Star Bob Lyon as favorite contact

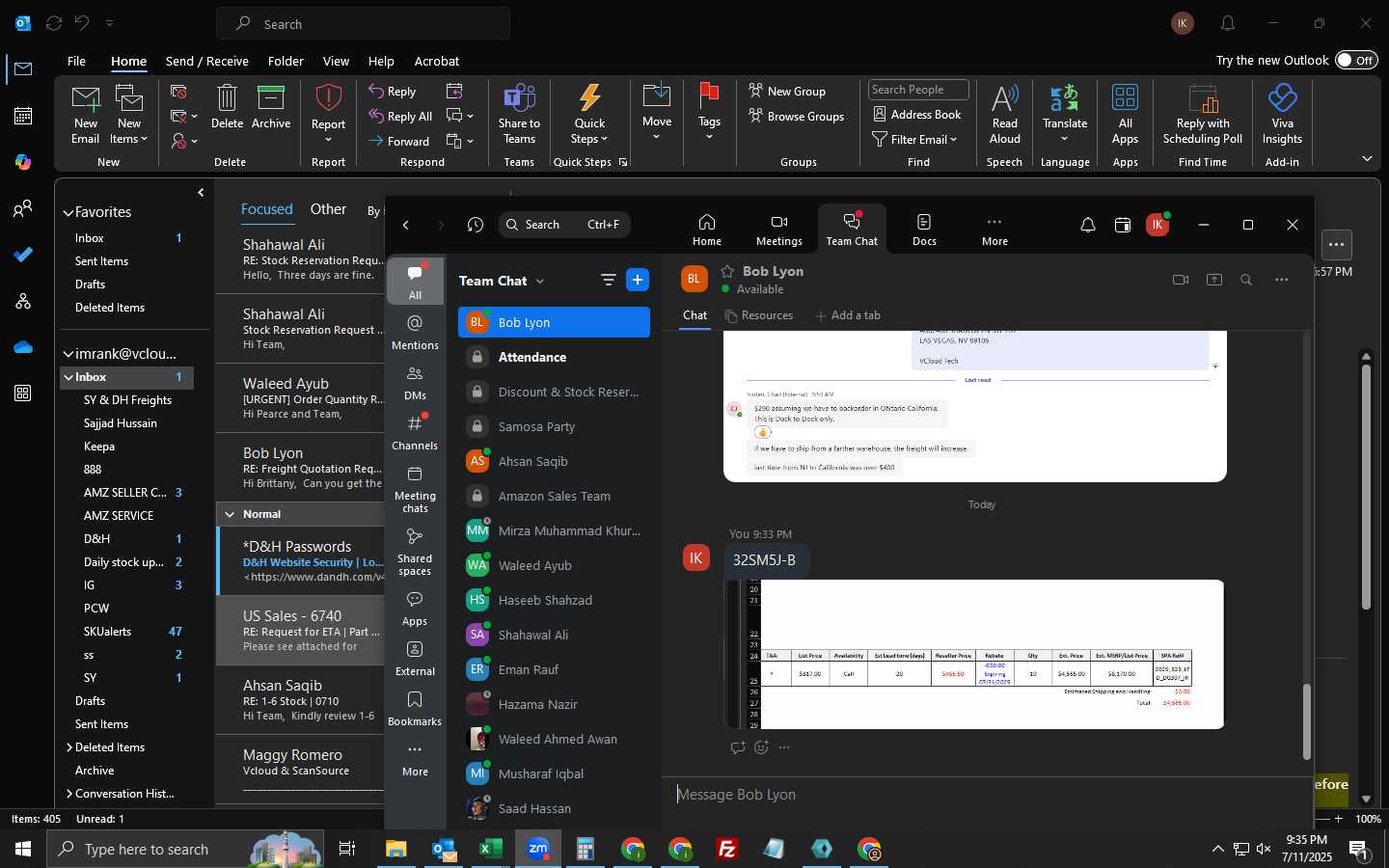tap(728, 271)
